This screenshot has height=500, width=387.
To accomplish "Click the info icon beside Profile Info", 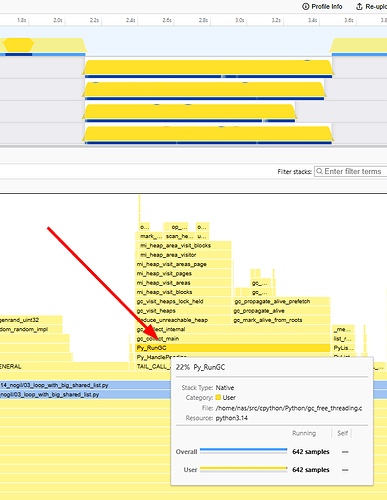I will click(x=305, y=6).
